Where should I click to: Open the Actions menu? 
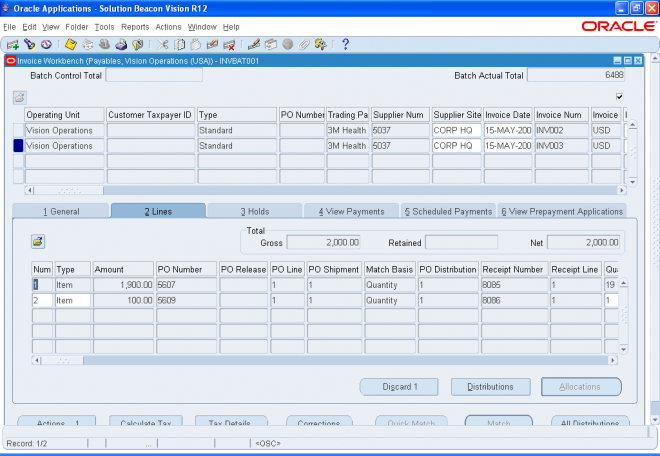click(168, 27)
